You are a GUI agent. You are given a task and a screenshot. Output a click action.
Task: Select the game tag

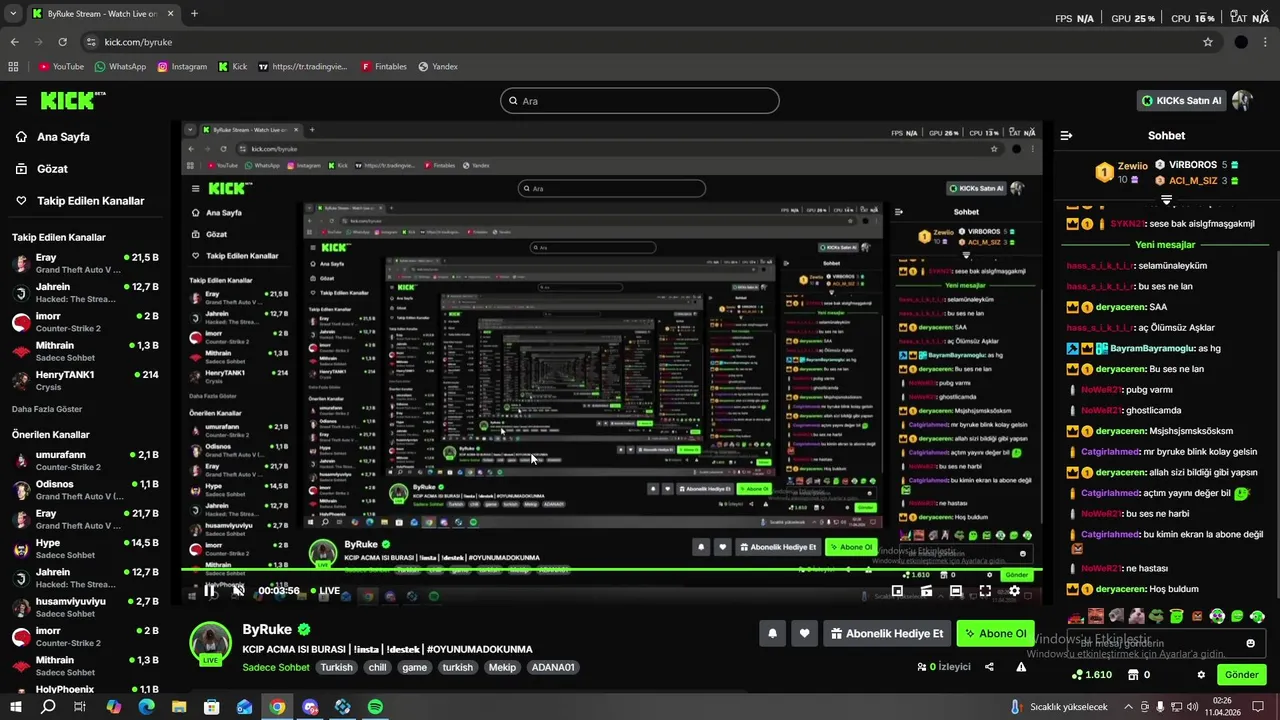coord(414,667)
